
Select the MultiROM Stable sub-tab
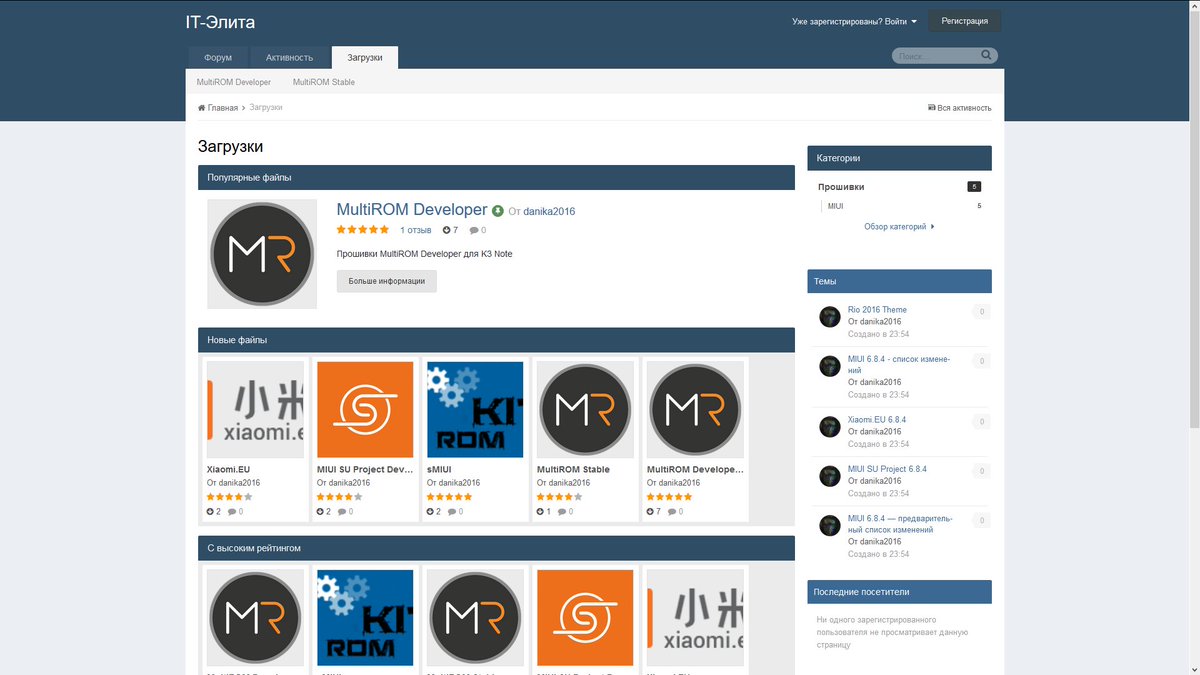pos(322,82)
